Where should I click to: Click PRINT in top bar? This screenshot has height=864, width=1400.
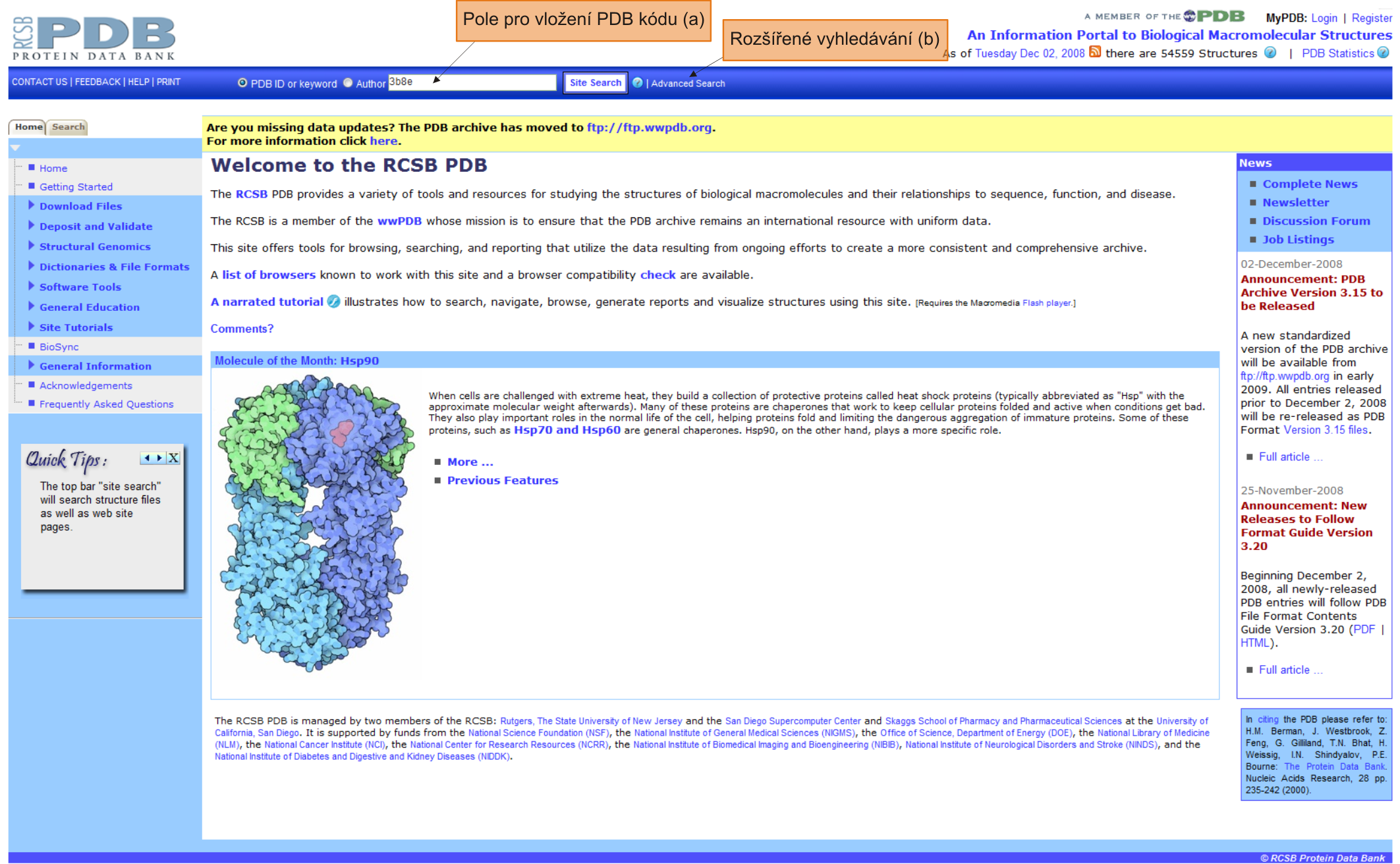tap(169, 82)
